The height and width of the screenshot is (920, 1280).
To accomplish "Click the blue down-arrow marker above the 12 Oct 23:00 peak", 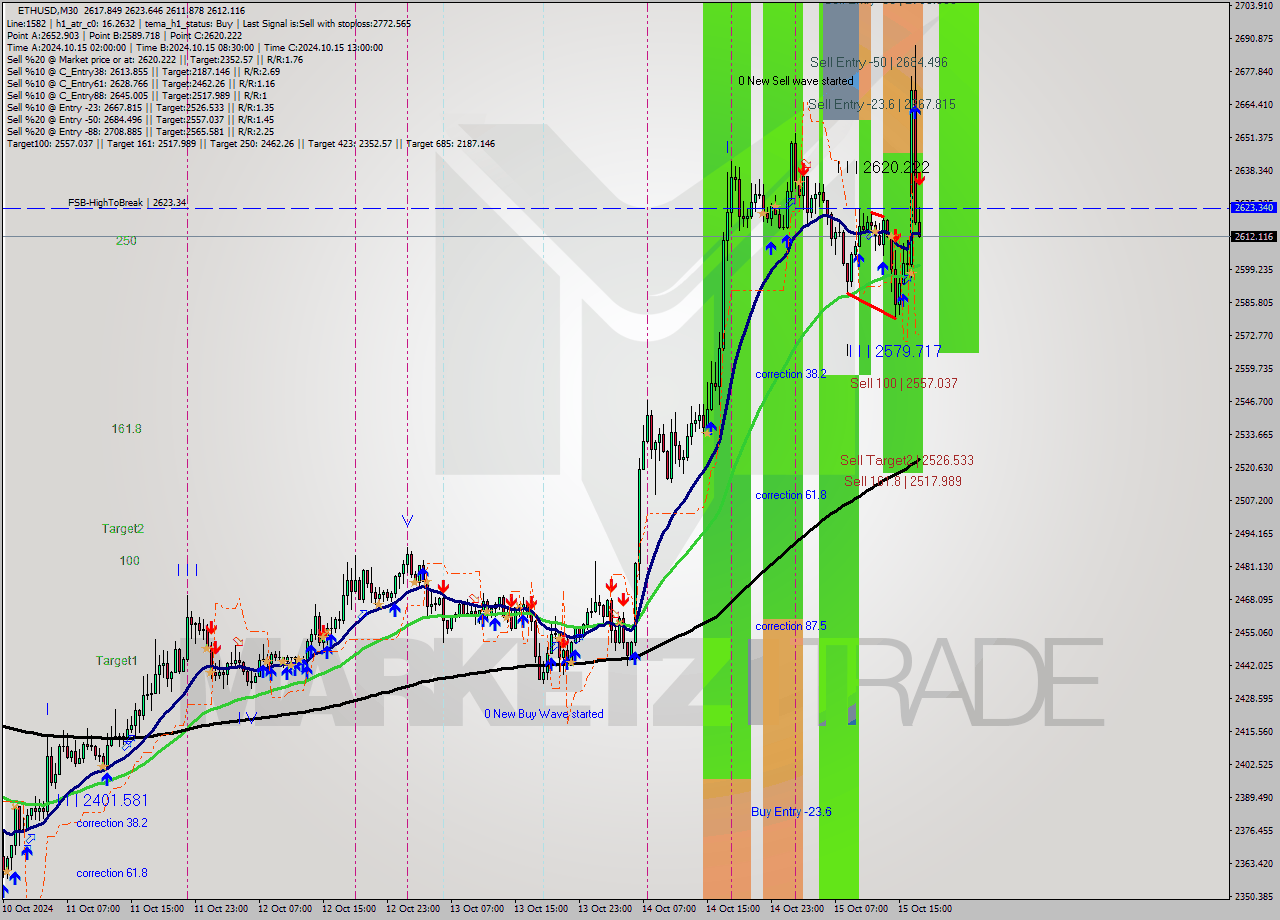I will (x=407, y=521).
